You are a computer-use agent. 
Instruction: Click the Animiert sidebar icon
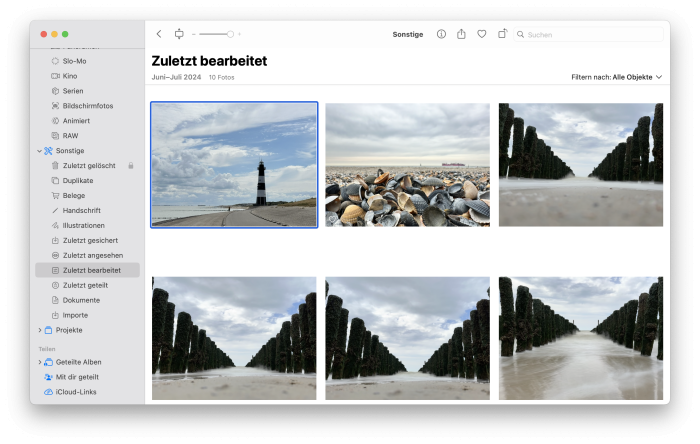point(55,121)
